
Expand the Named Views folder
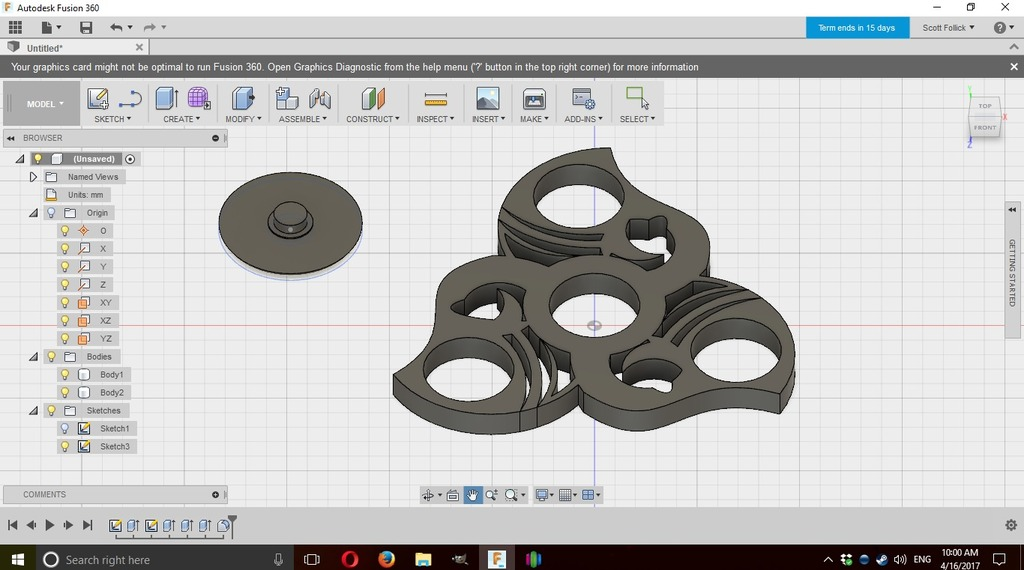[33, 177]
